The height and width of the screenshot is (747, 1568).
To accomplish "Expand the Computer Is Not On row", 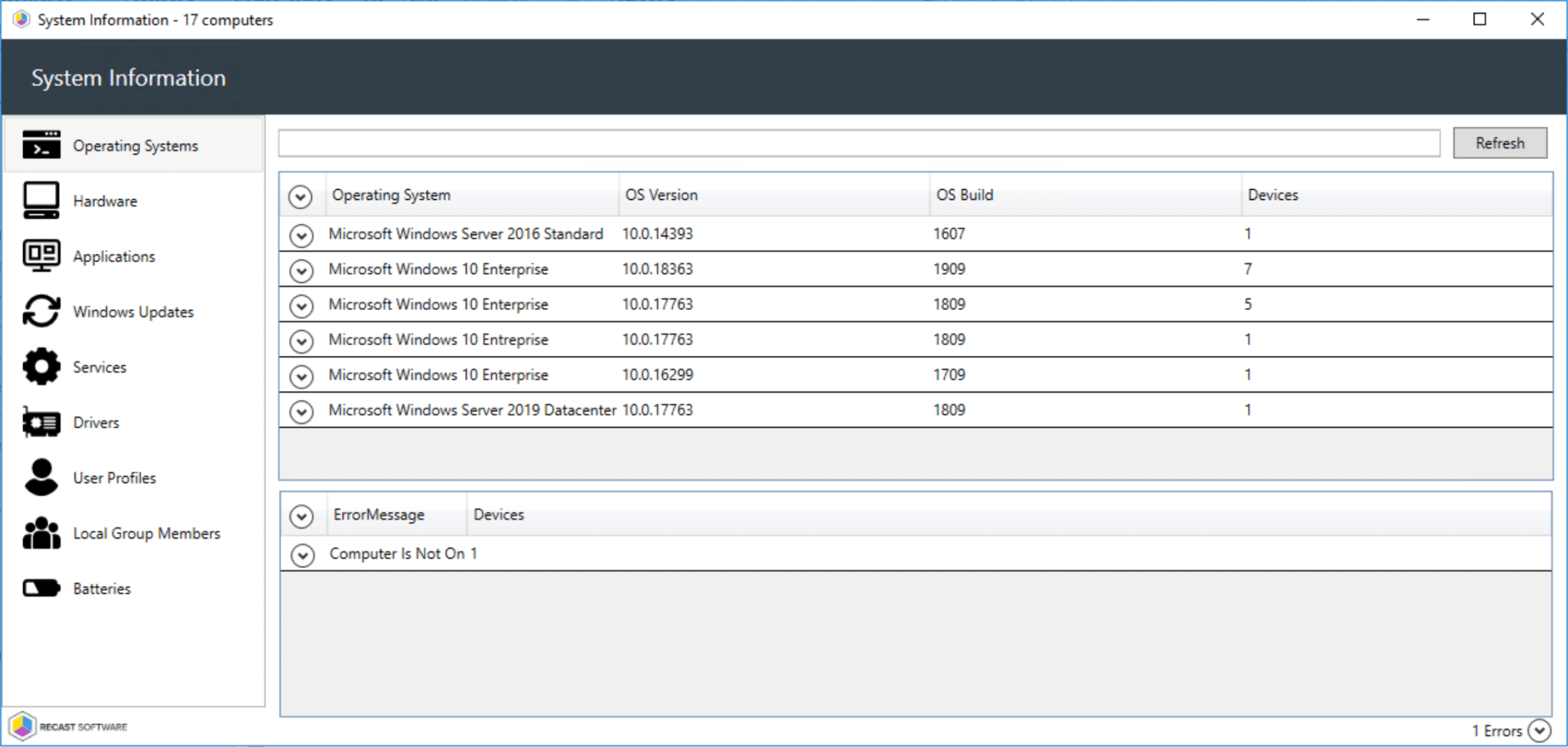I will [x=302, y=555].
